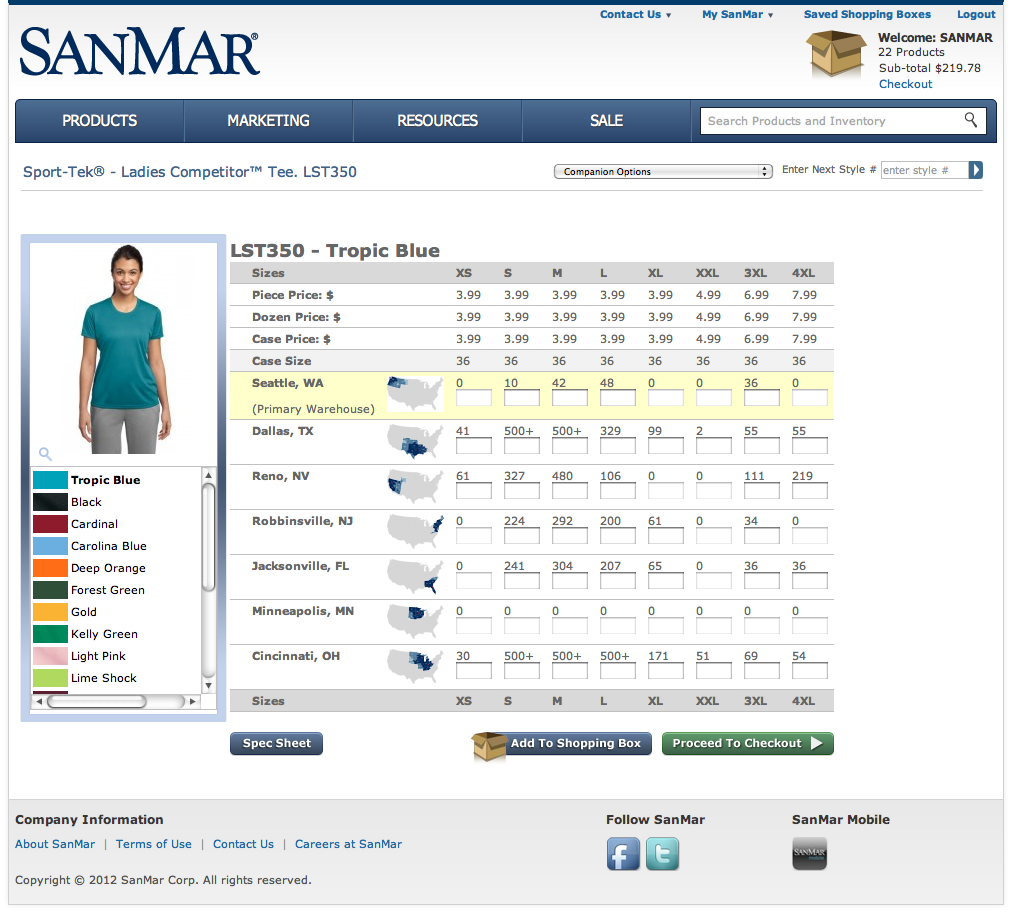This screenshot has width=1012, height=913.
Task: Open Contact Us footer link
Action: 243,844
